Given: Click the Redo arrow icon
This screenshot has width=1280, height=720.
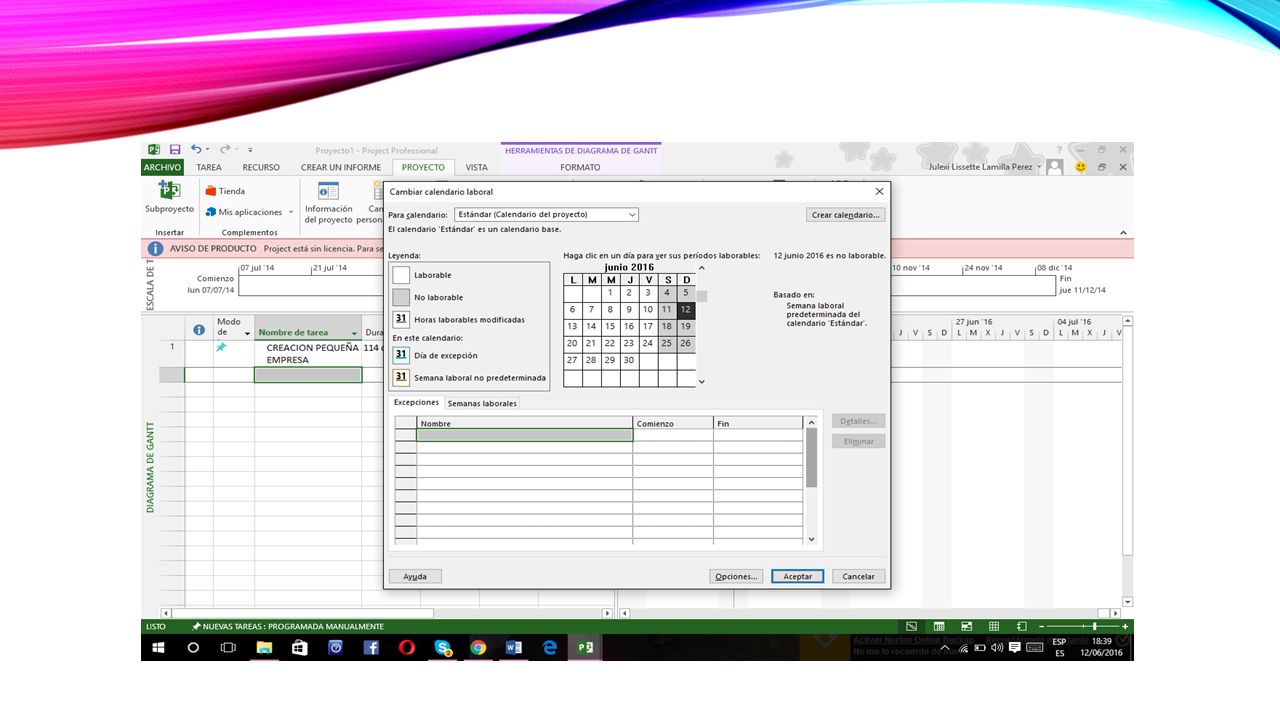Looking at the screenshot, I should pyautogui.click(x=226, y=150).
